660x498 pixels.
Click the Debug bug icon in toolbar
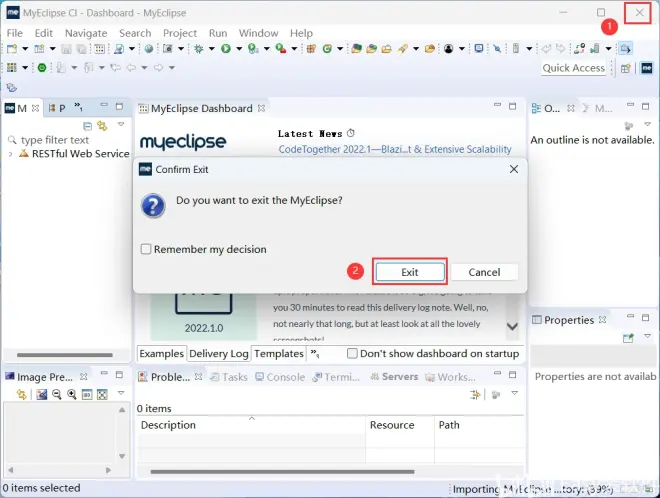198,49
